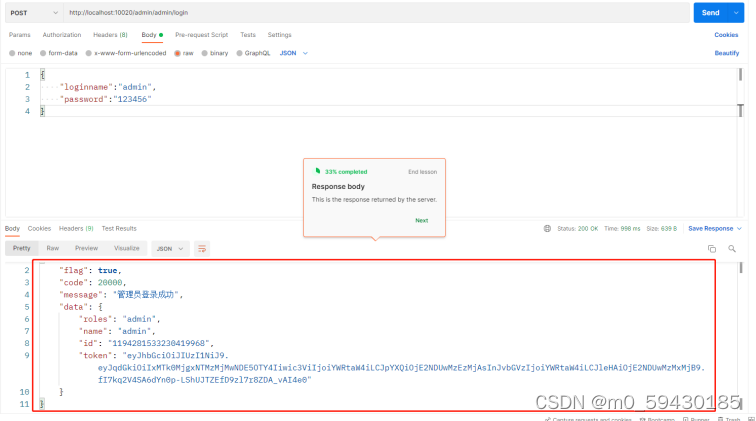756x421 pixels.
Task: Click the "name": "admin" response line
Action: tap(117, 331)
